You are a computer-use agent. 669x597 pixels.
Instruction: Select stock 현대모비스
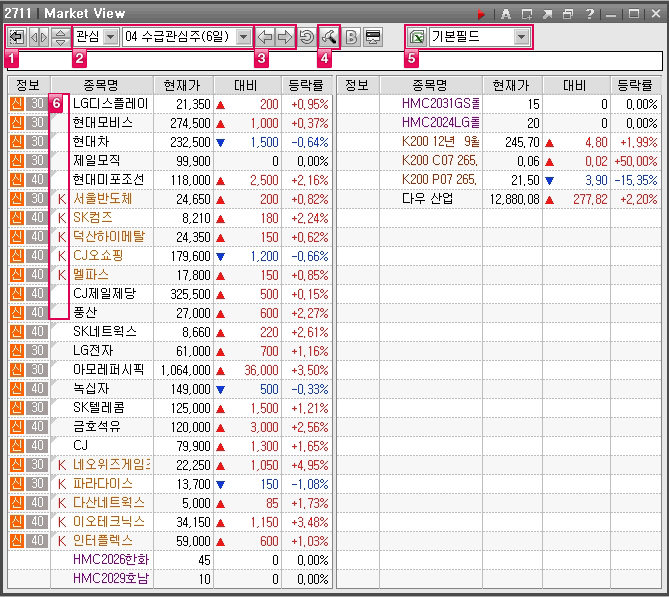[x=103, y=123]
